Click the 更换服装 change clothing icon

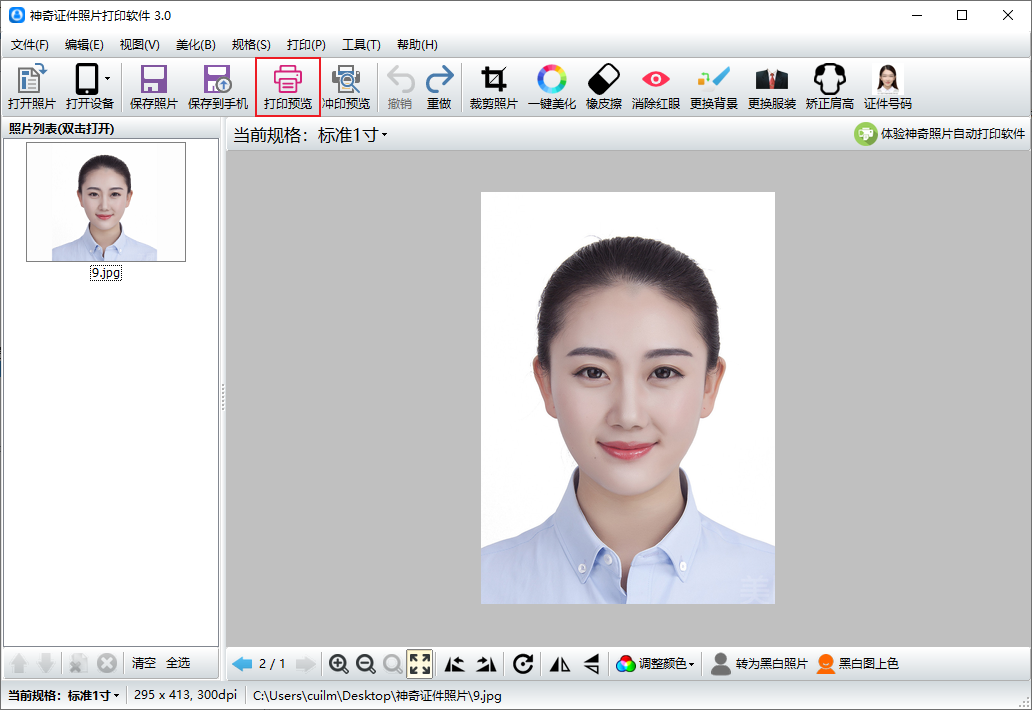[x=771, y=80]
